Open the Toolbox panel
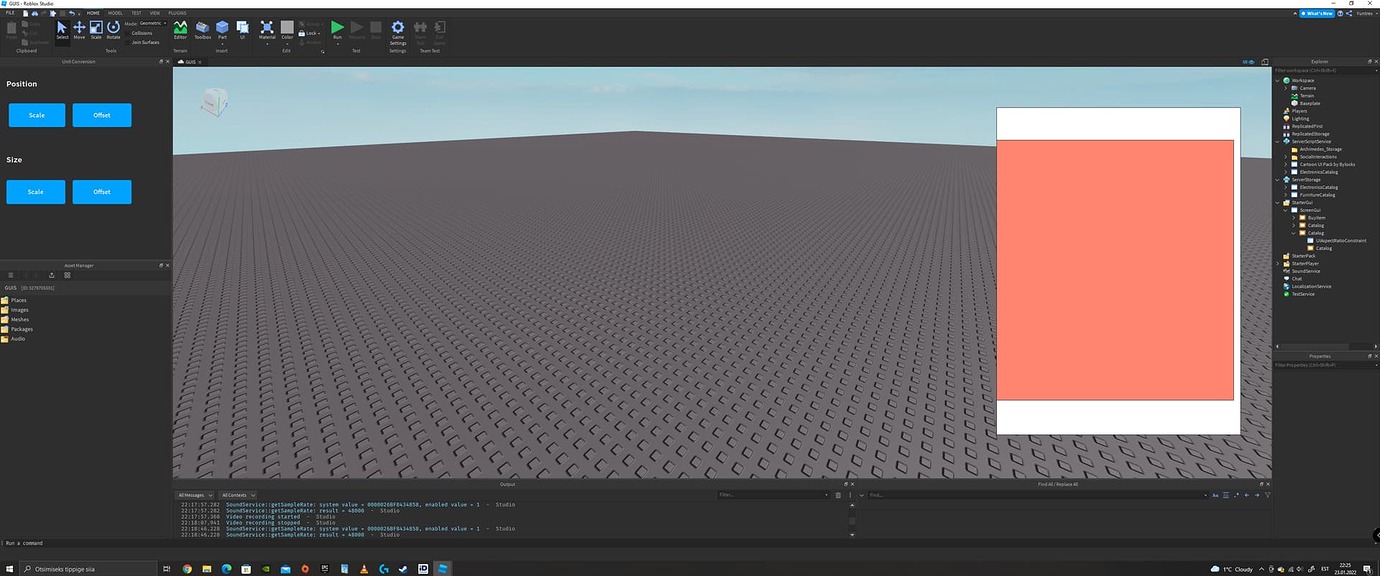Screen dimensions: 1380x576 tap(203, 30)
